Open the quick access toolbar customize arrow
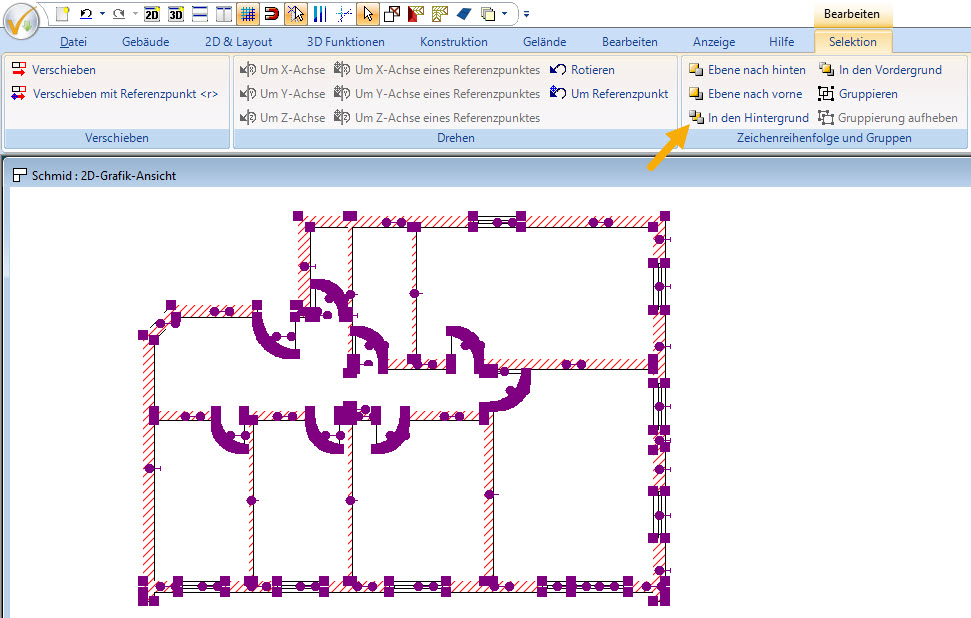Image resolution: width=971 pixels, height=618 pixels. point(526,14)
